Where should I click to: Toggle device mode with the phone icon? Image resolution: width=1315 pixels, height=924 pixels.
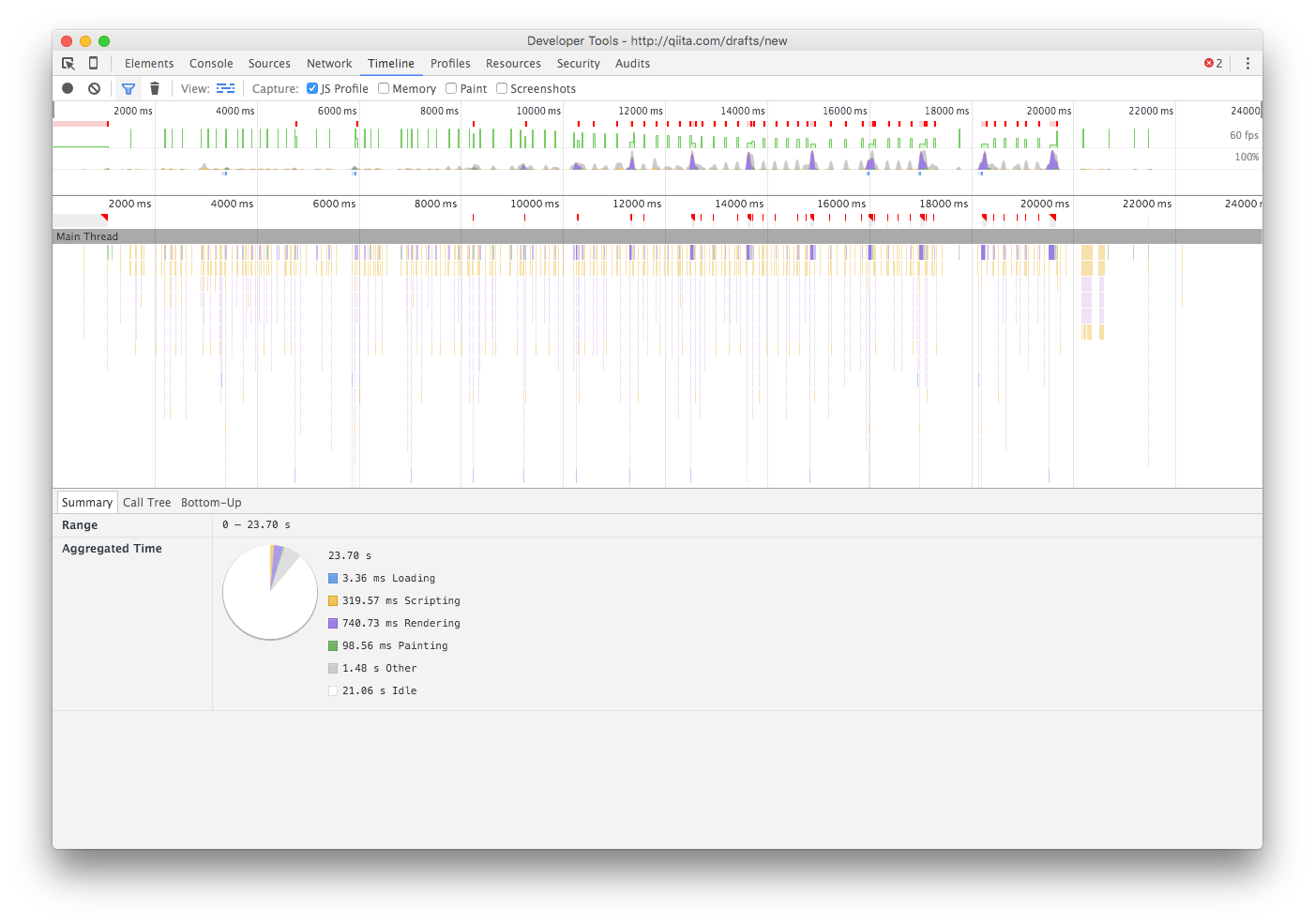pos(93,63)
